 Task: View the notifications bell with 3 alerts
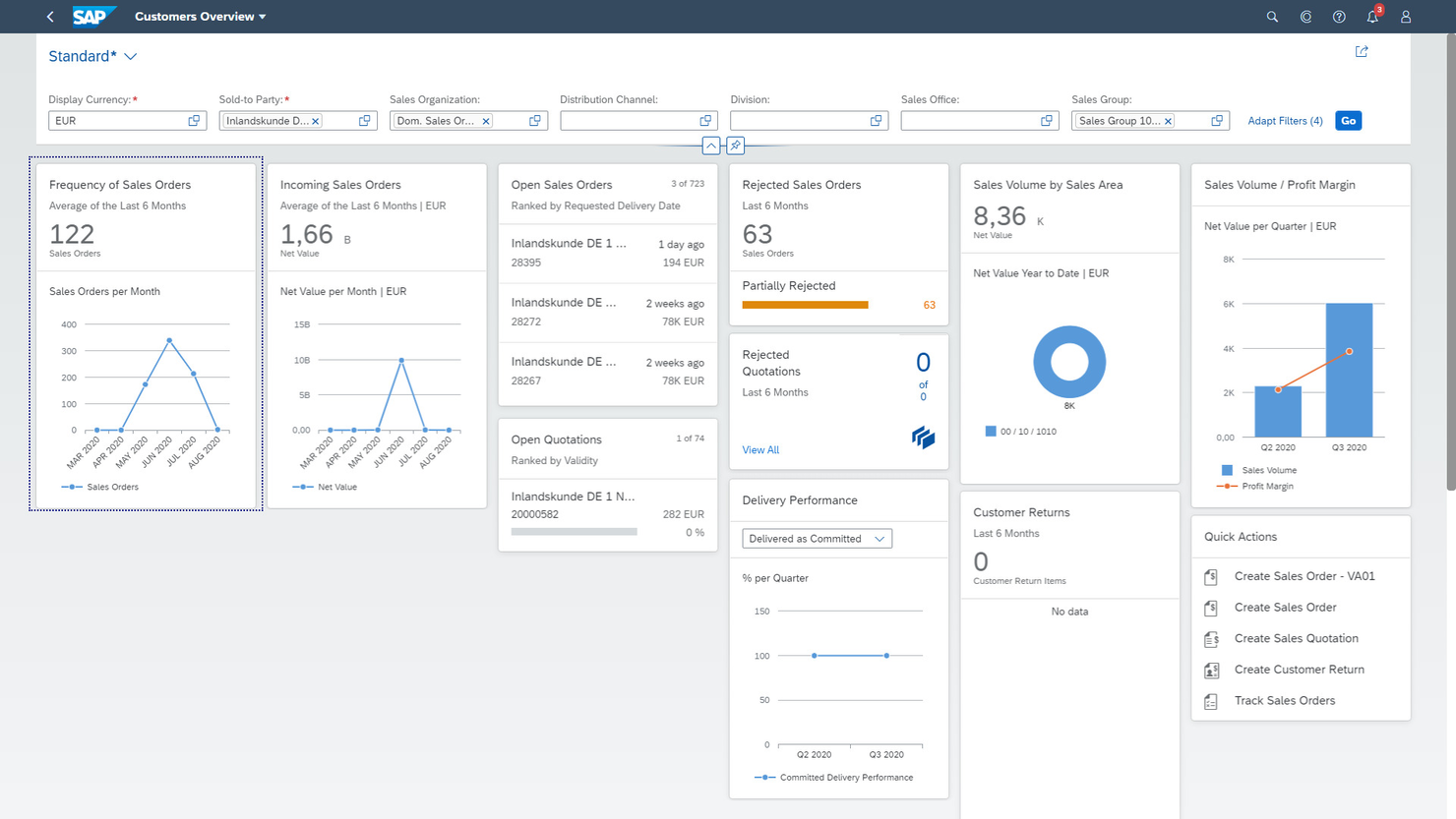click(1372, 17)
